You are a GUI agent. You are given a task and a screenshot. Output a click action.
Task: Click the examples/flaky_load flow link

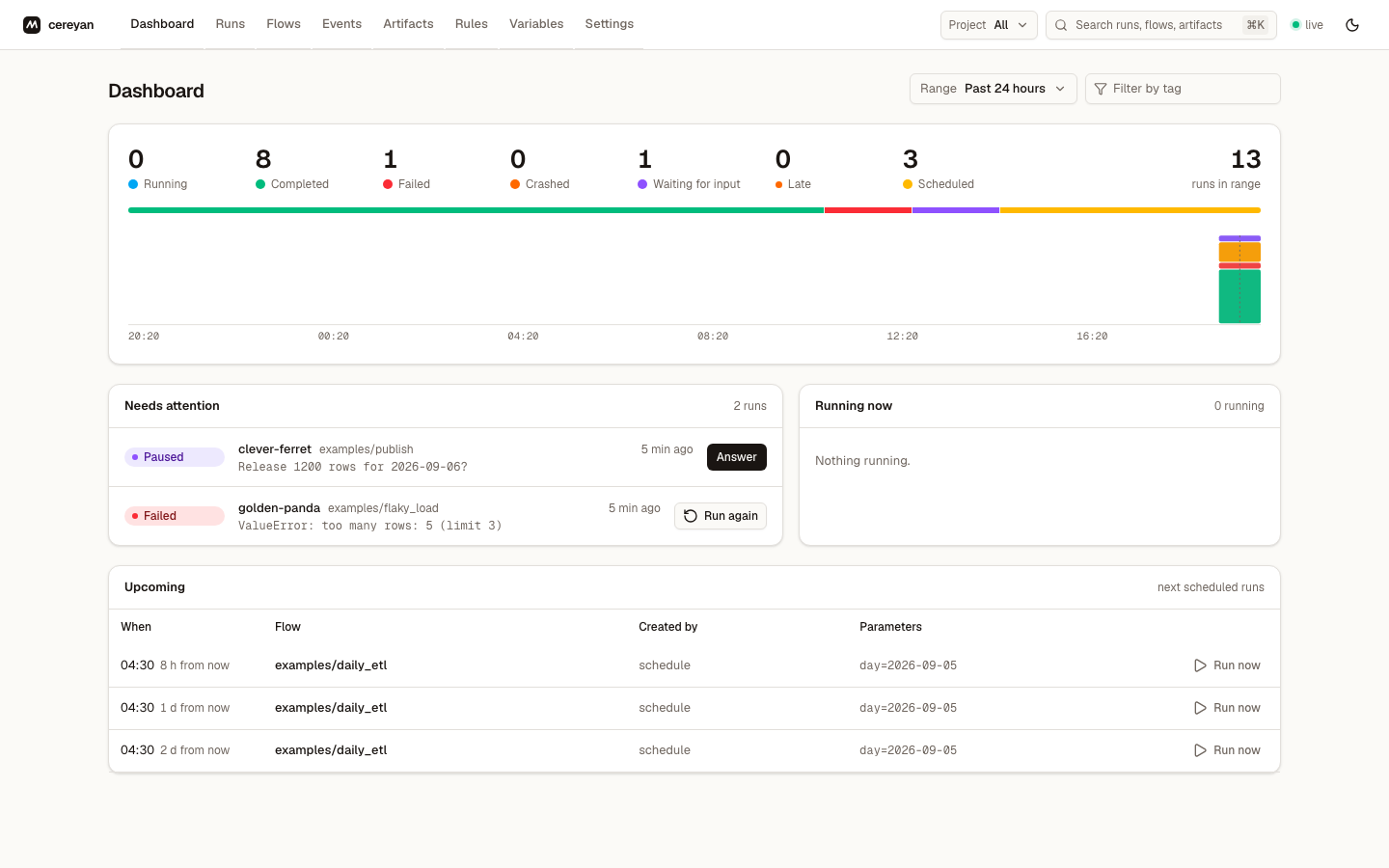[x=383, y=508]
